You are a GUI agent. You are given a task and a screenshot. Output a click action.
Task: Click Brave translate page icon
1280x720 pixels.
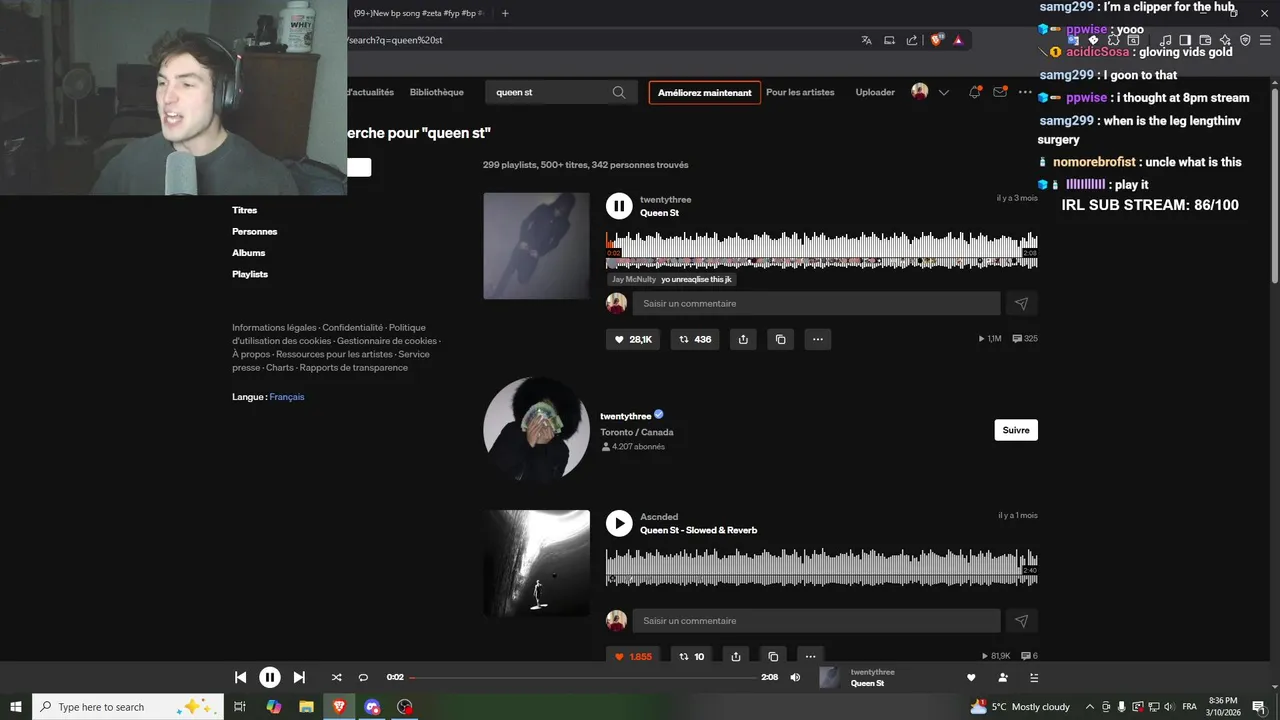(866, 40)
